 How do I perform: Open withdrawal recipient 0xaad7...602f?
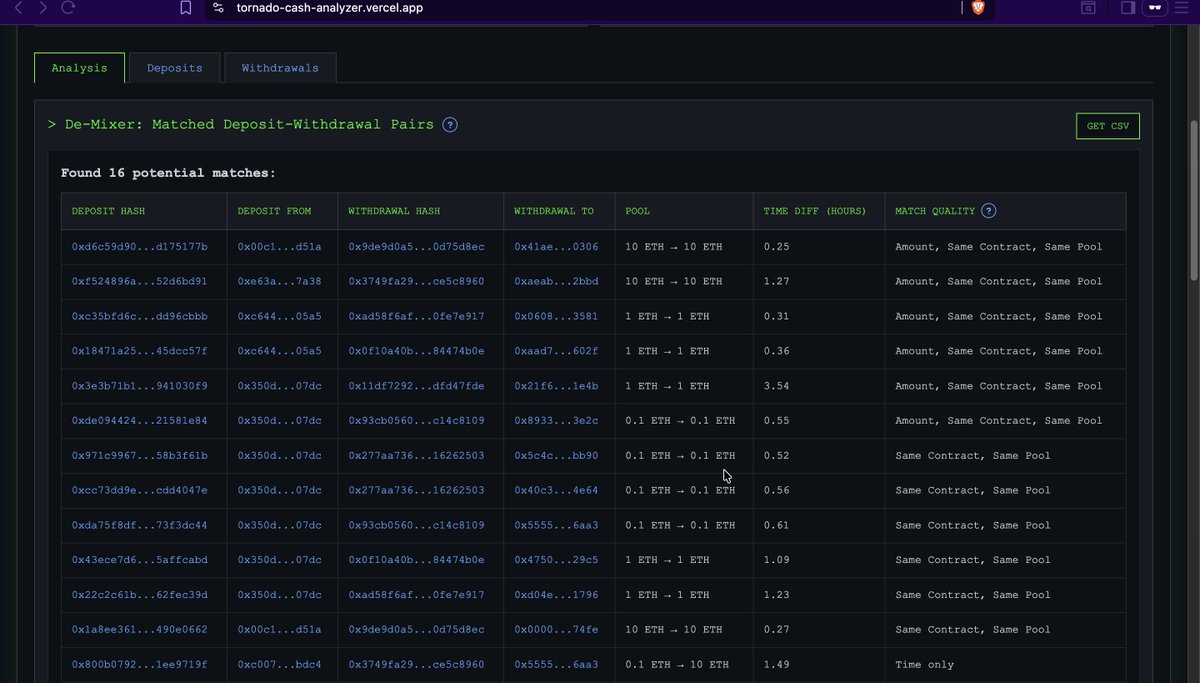coord(556,351)
